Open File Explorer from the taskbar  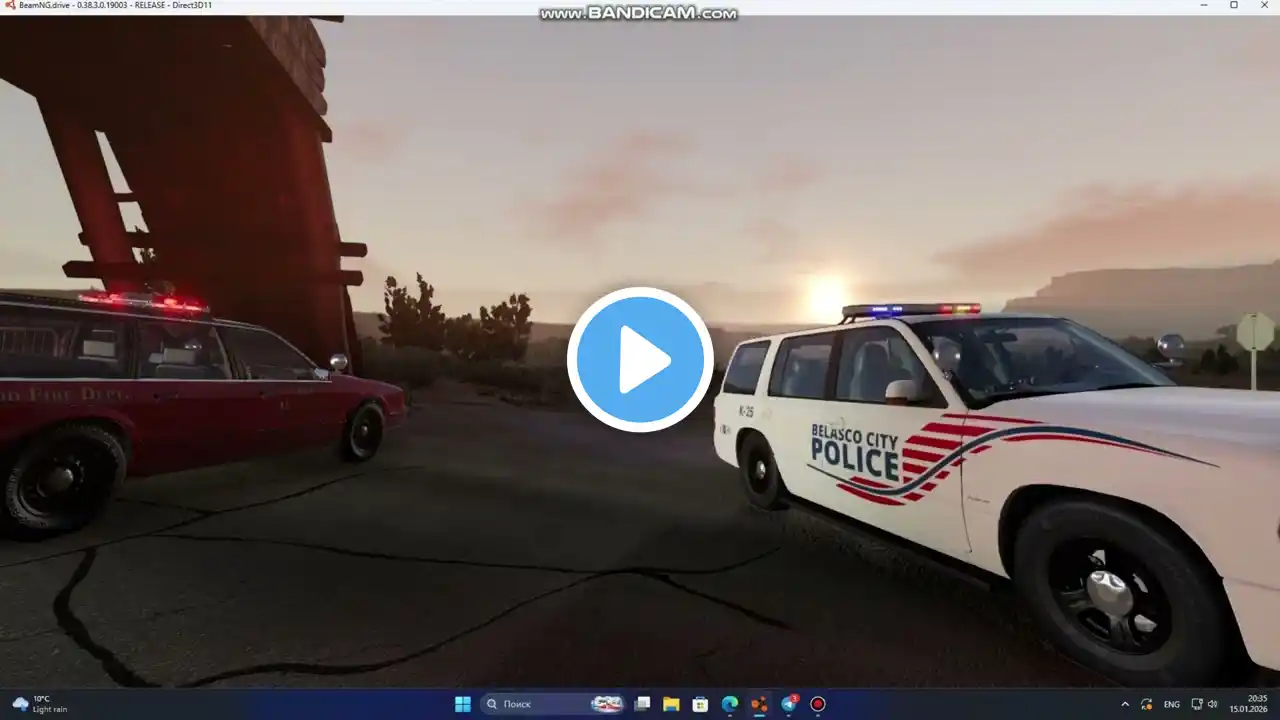(671, 704)
